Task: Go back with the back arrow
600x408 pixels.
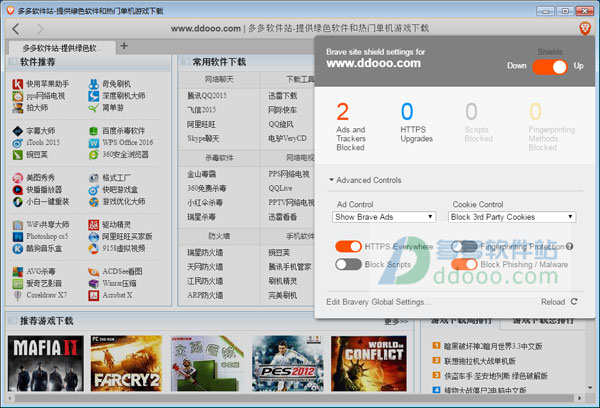Action: coord(16,29)
